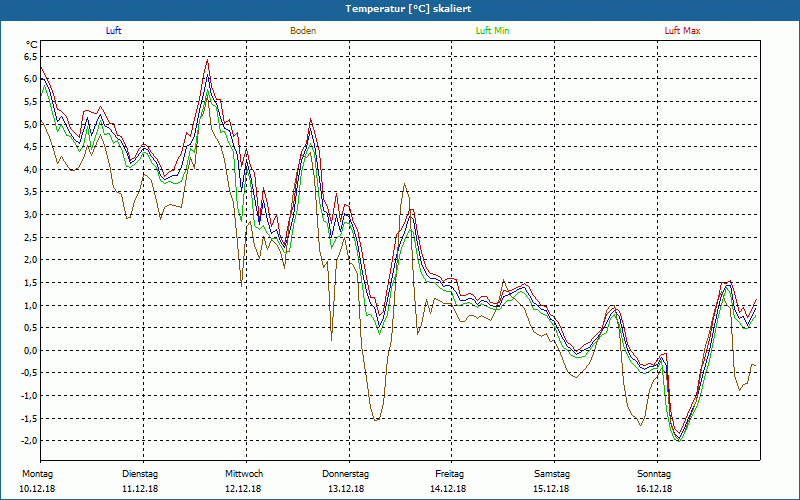800x500 pixels.
Task: Click the date 12.12.18
Action: click(x=243, y=489)
